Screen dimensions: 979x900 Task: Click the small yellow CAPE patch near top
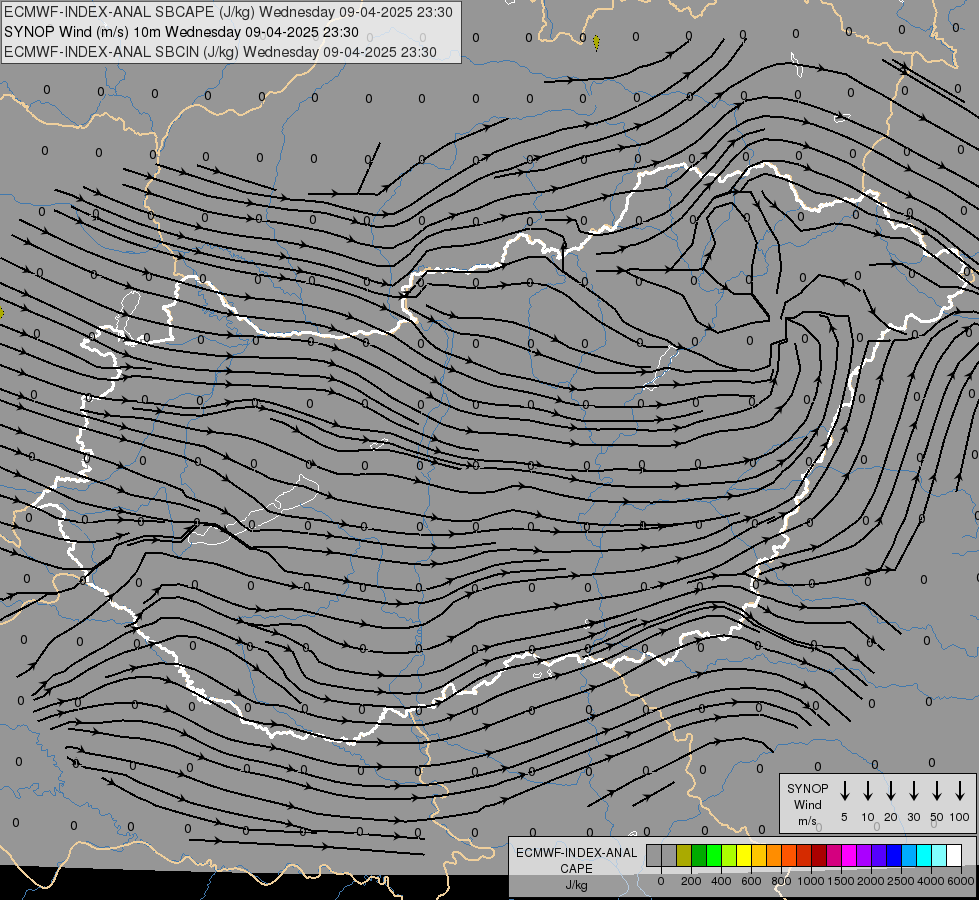596,42
